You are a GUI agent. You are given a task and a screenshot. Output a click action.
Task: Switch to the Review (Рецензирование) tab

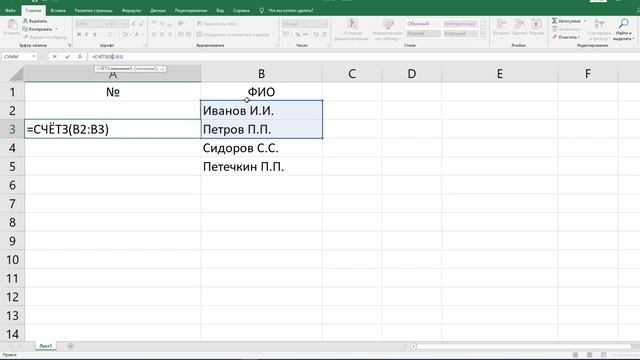(191, 10)
